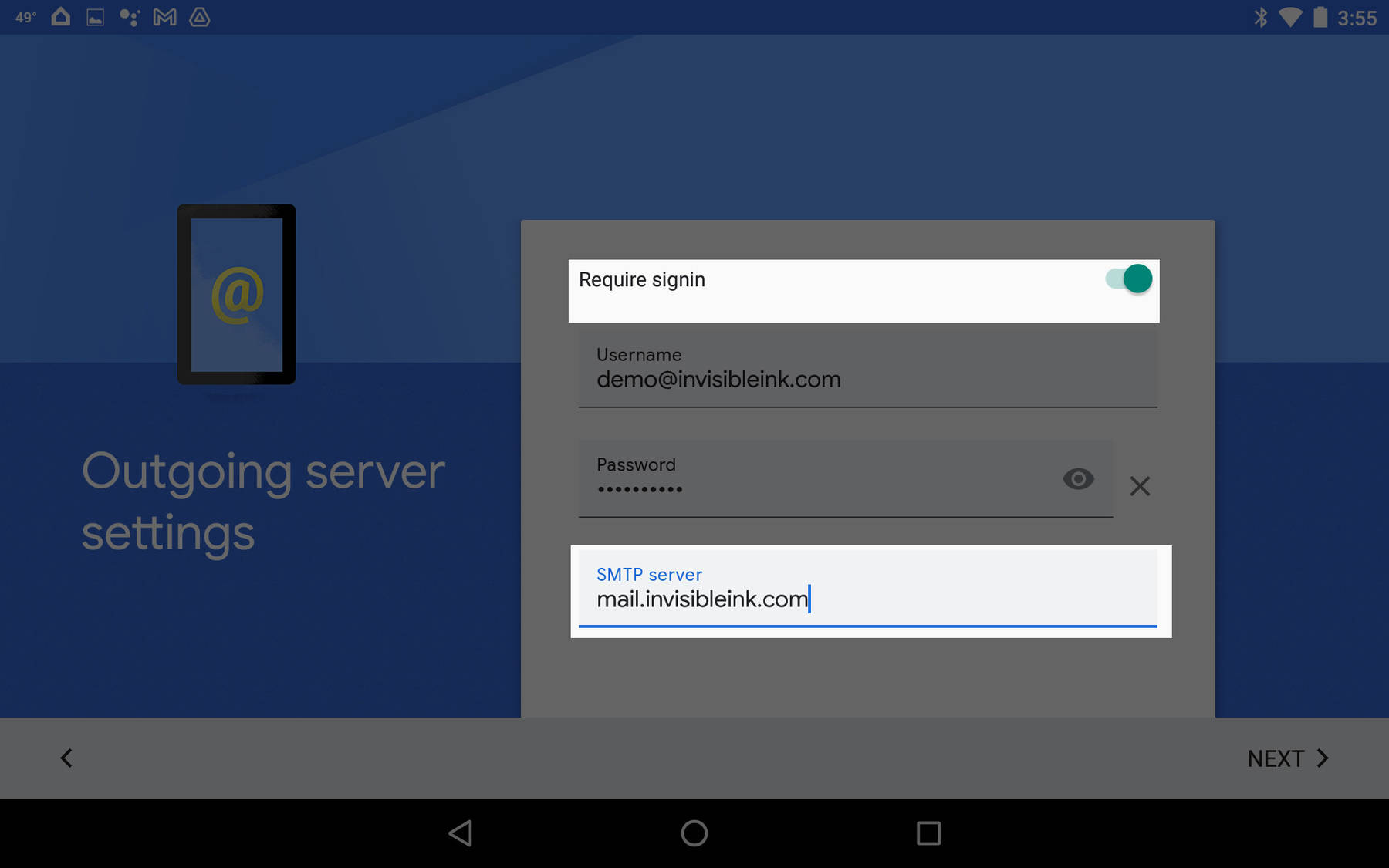The height and width of the screenshot is (868, 1389).
Task: Tap the Drive triangle icon in status bar
Action: pos(200,17)
